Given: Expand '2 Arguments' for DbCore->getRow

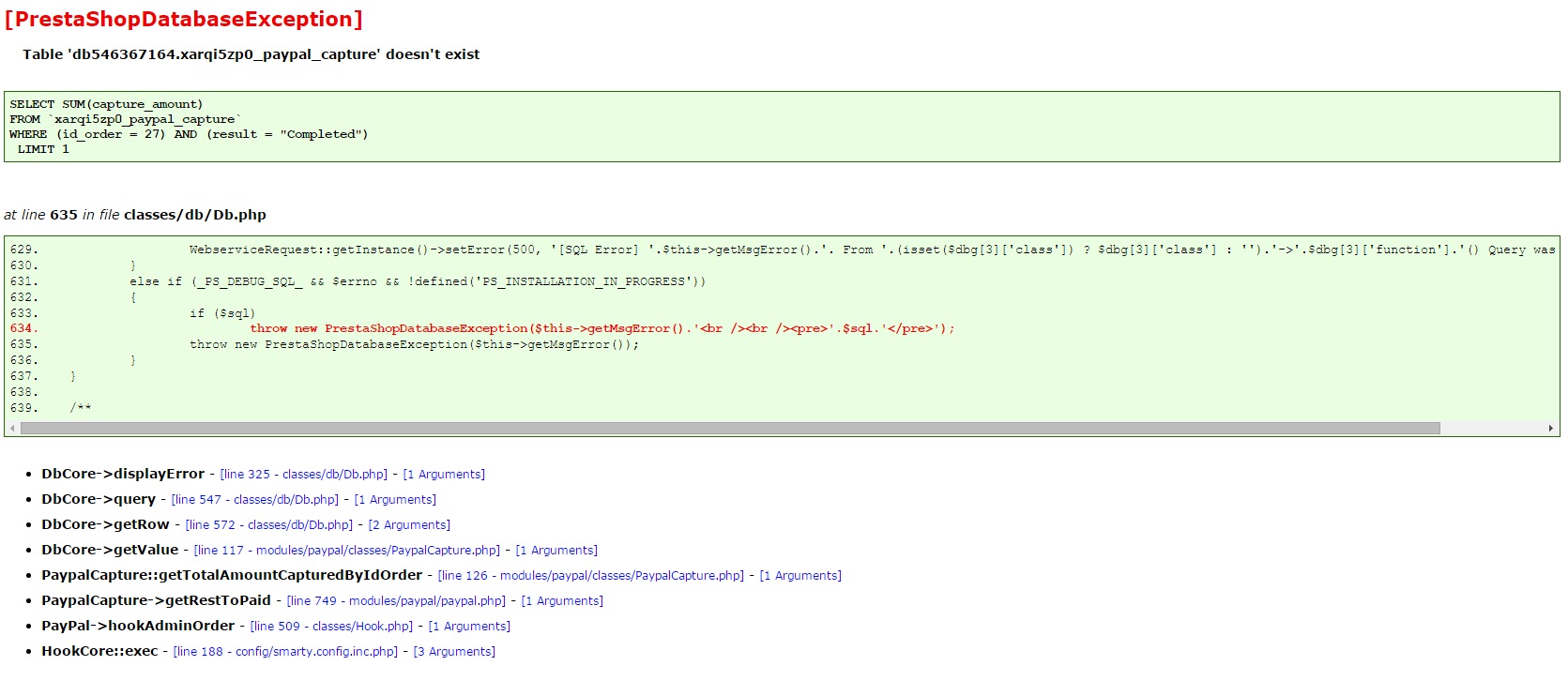Looking at the screenshot, I should point(409,525).
